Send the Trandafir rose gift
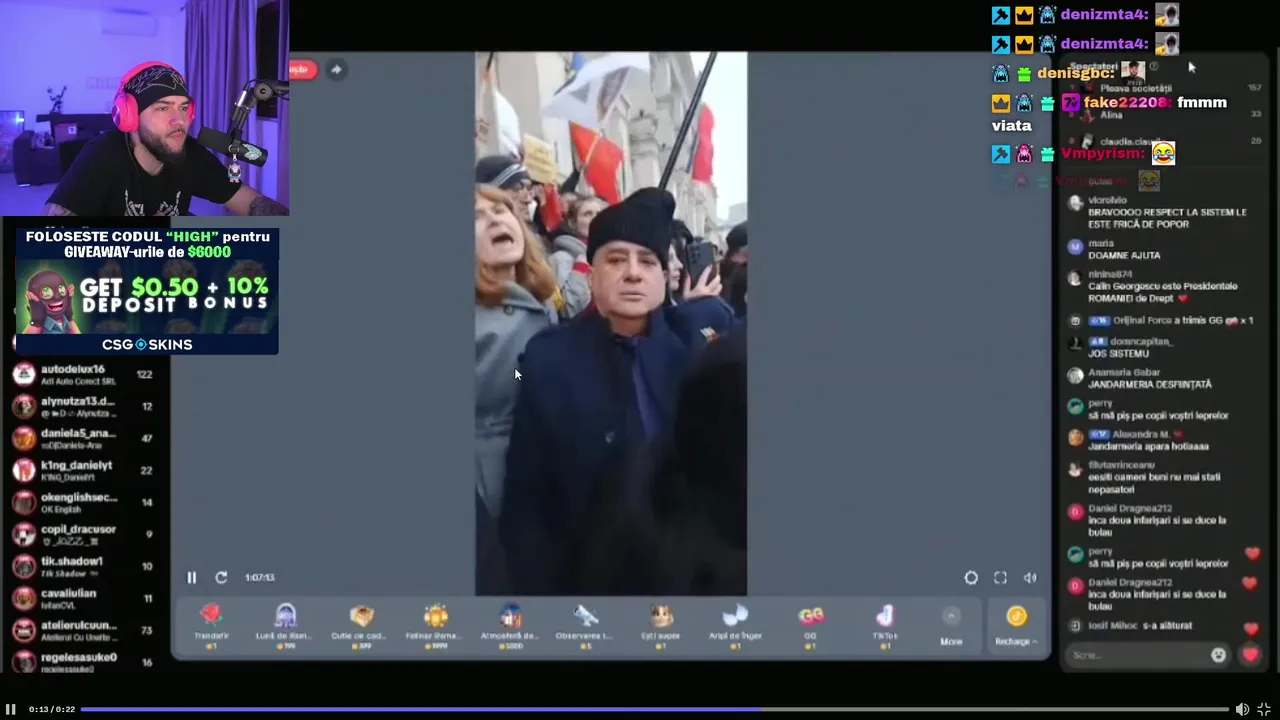The height and width of the screenshot is (720, 1280). [211, 626]
